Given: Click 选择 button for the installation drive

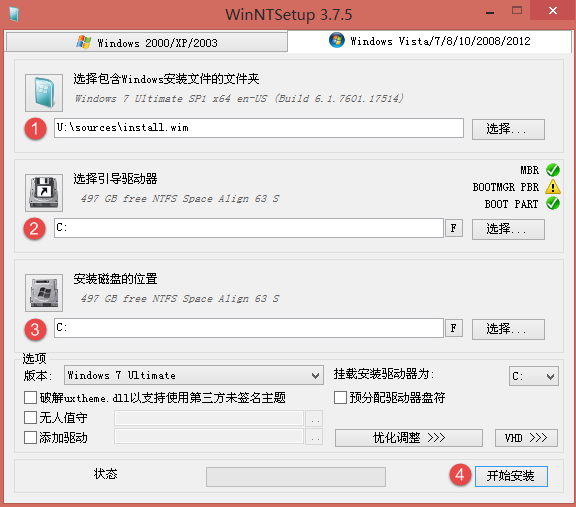Looking at the screenshot, I should [x=508, y=329].
